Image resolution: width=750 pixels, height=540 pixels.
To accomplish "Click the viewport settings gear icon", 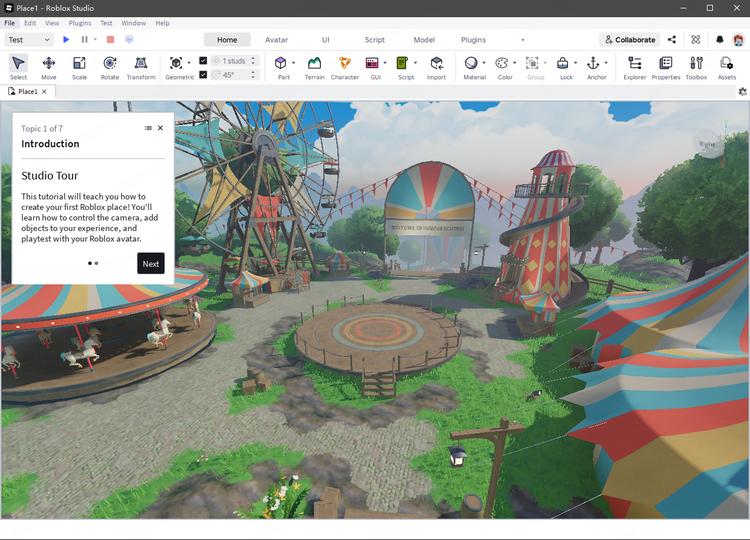I will point(742,91).
